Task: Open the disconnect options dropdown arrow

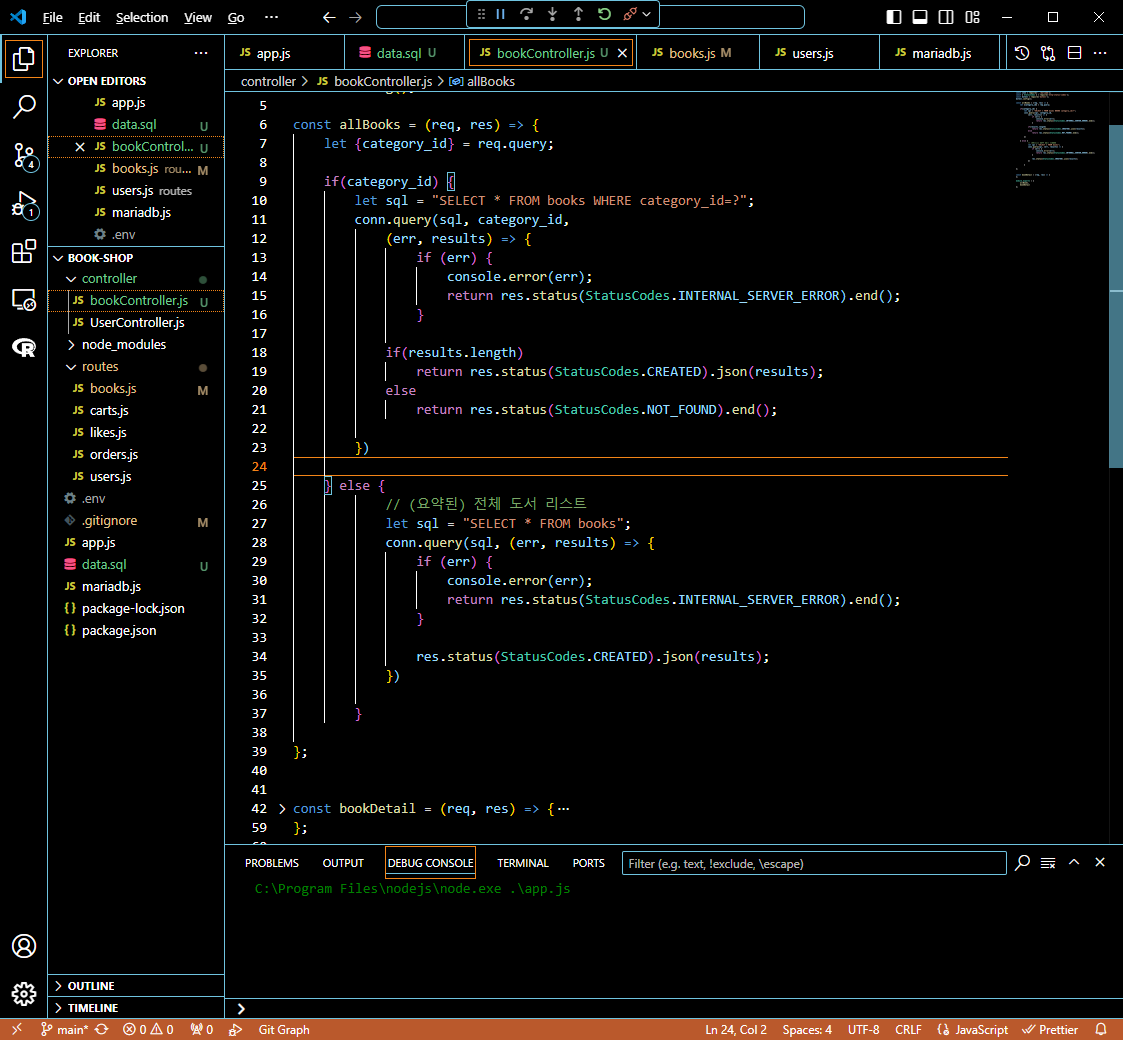Action: click(x=647, y=14)
